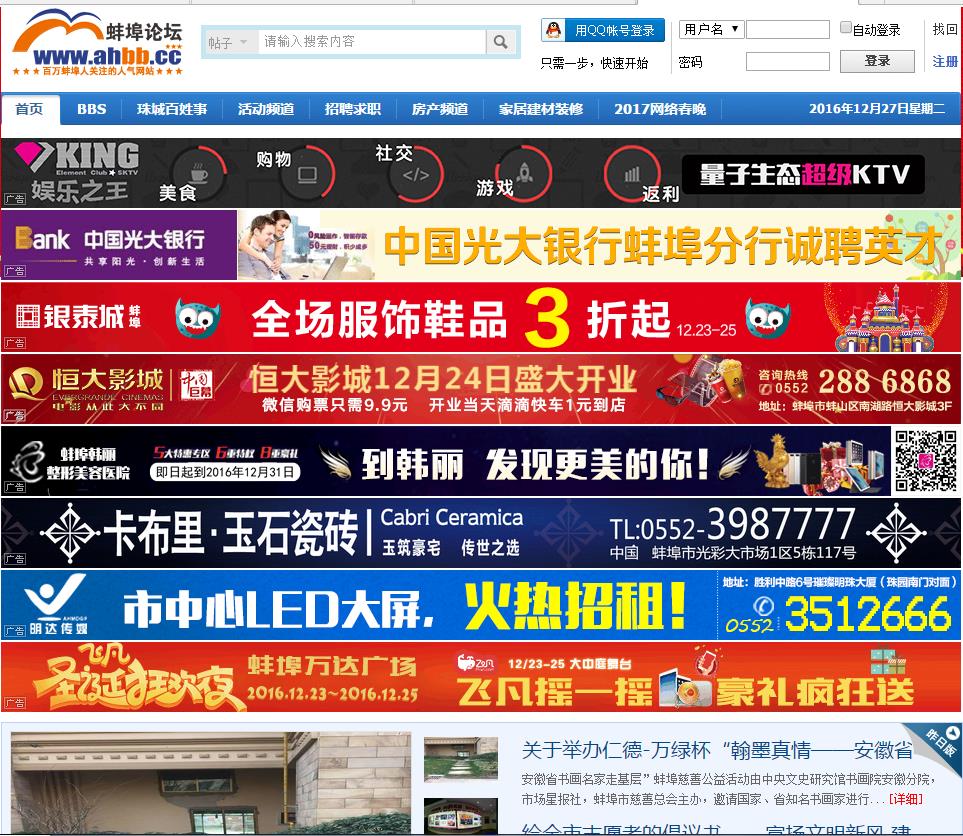This screenshot has width=963, height=836.
Task: Click the QQ penguin login icon
Action: (553, 29)
